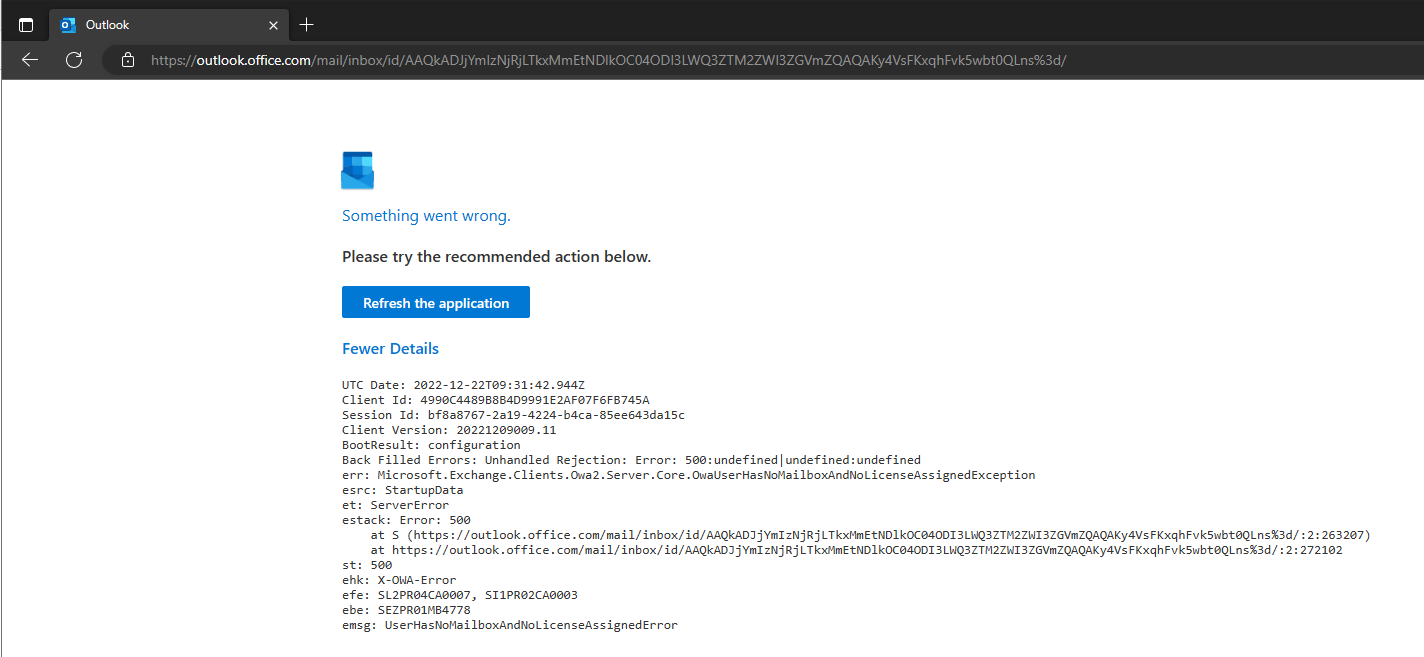Click the browser back arrow

(x=30, y=60)
